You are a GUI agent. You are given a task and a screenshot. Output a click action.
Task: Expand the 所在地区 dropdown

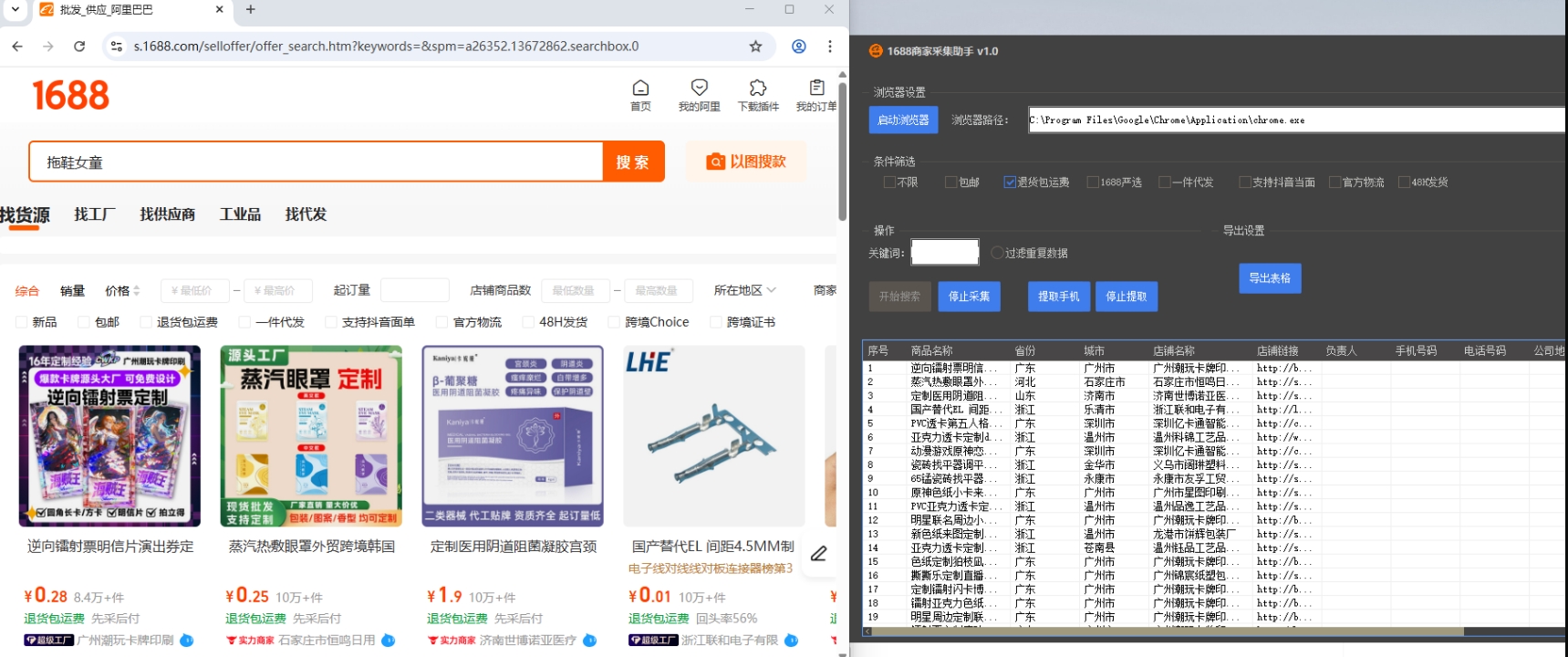(744, 290)
